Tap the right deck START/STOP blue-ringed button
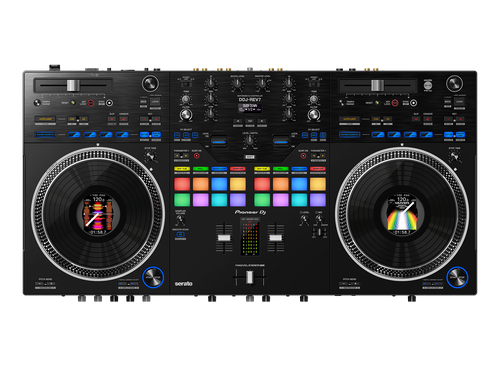 coord(457,277)
